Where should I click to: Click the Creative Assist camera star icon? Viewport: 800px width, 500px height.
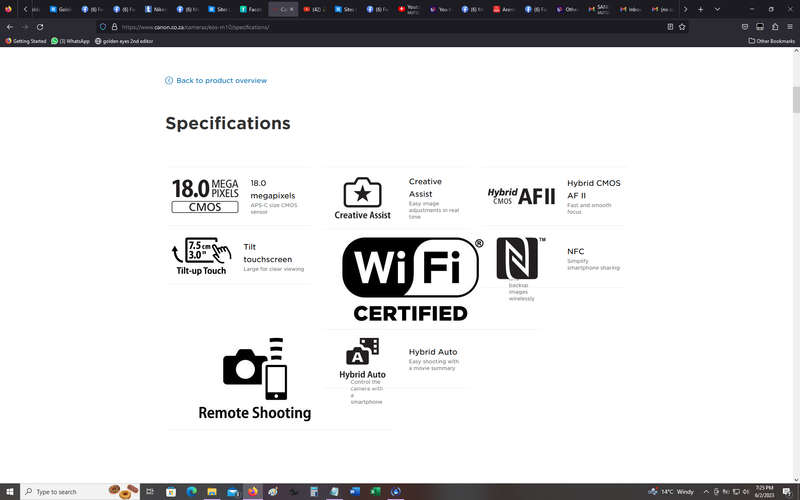(362, 198)
